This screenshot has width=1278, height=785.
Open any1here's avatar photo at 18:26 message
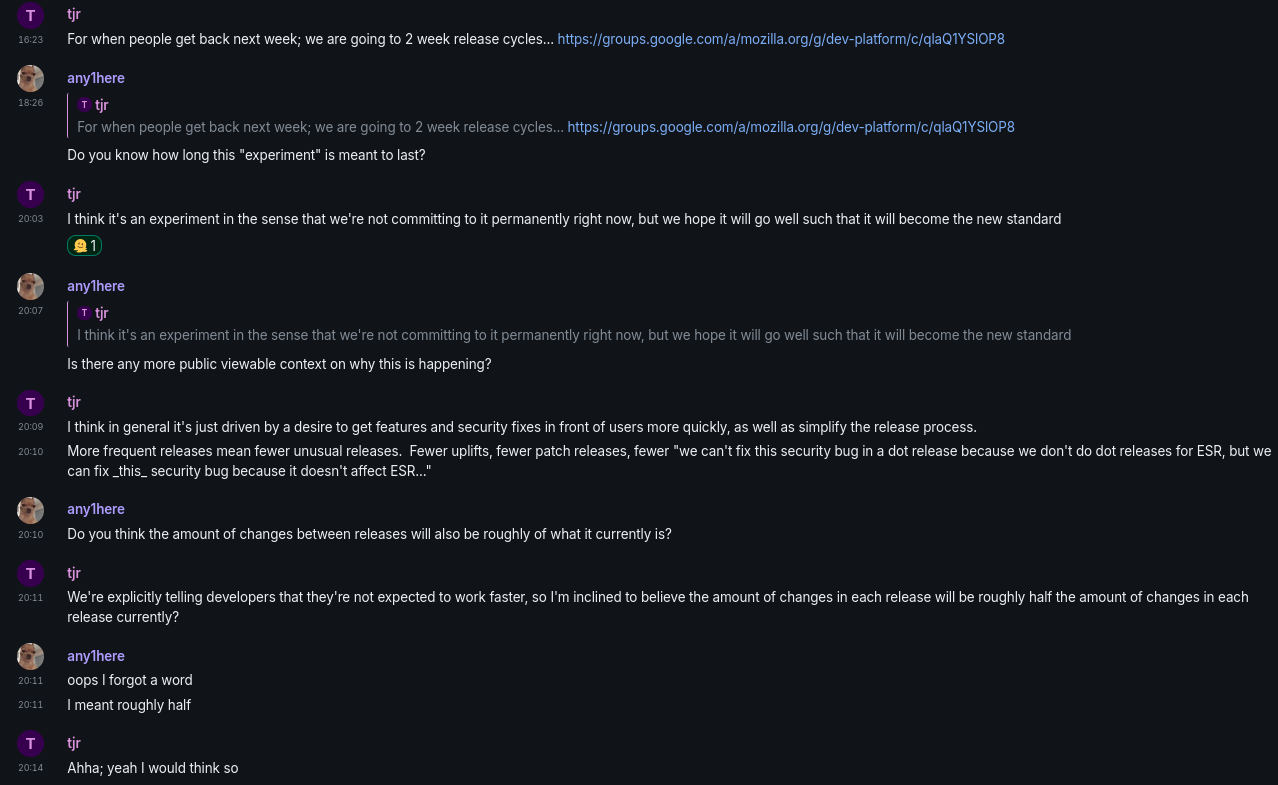pyautogui.click(x=30, y=78)
